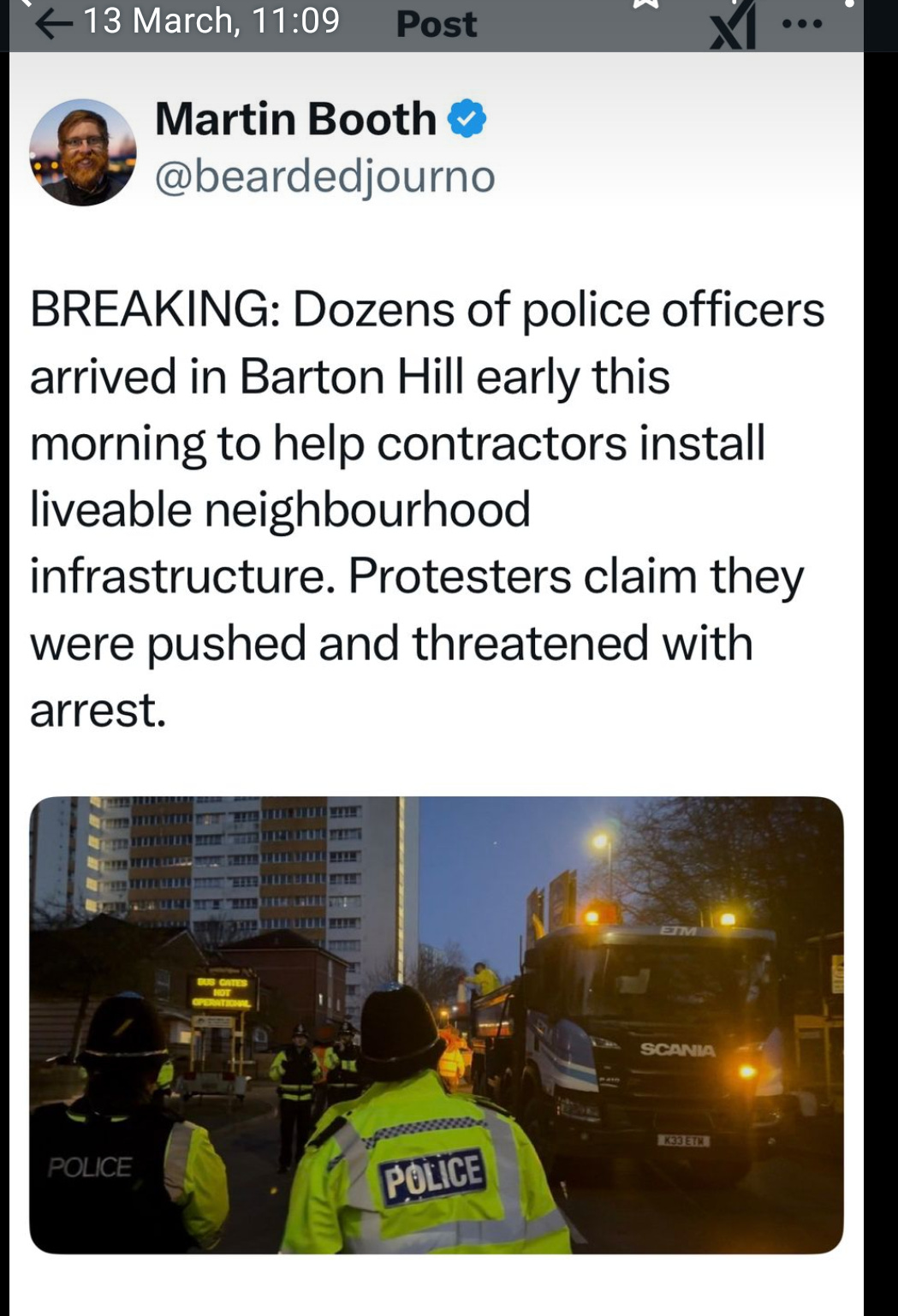Tap the white dot at top-right corner
Image resolution: width=898 pixels, height=1316 pixels.
(x=849, y=3)
